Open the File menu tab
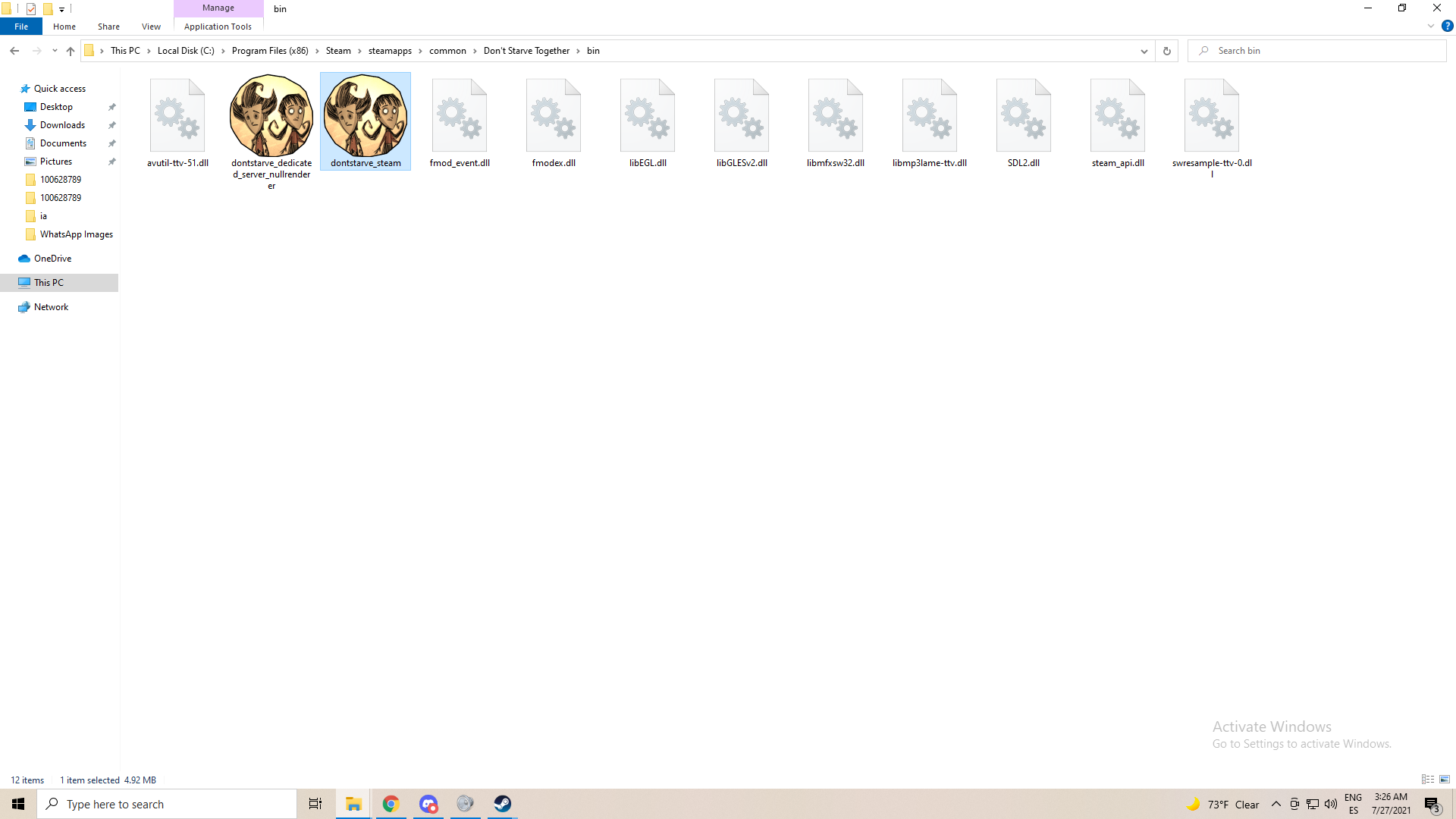The image size is (1456, 819). (x=21, y=27)
